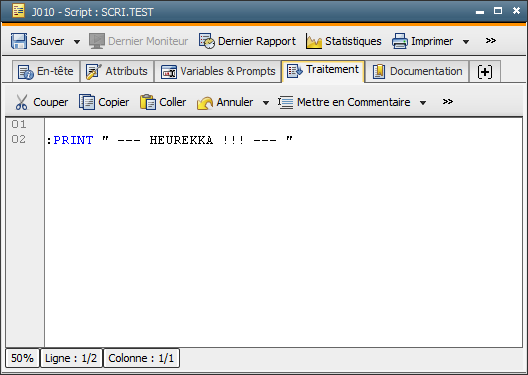This screenshot has width=528, height=375.
Task: Close the SCRI.TEST script window
Action: tap(516, 11)
